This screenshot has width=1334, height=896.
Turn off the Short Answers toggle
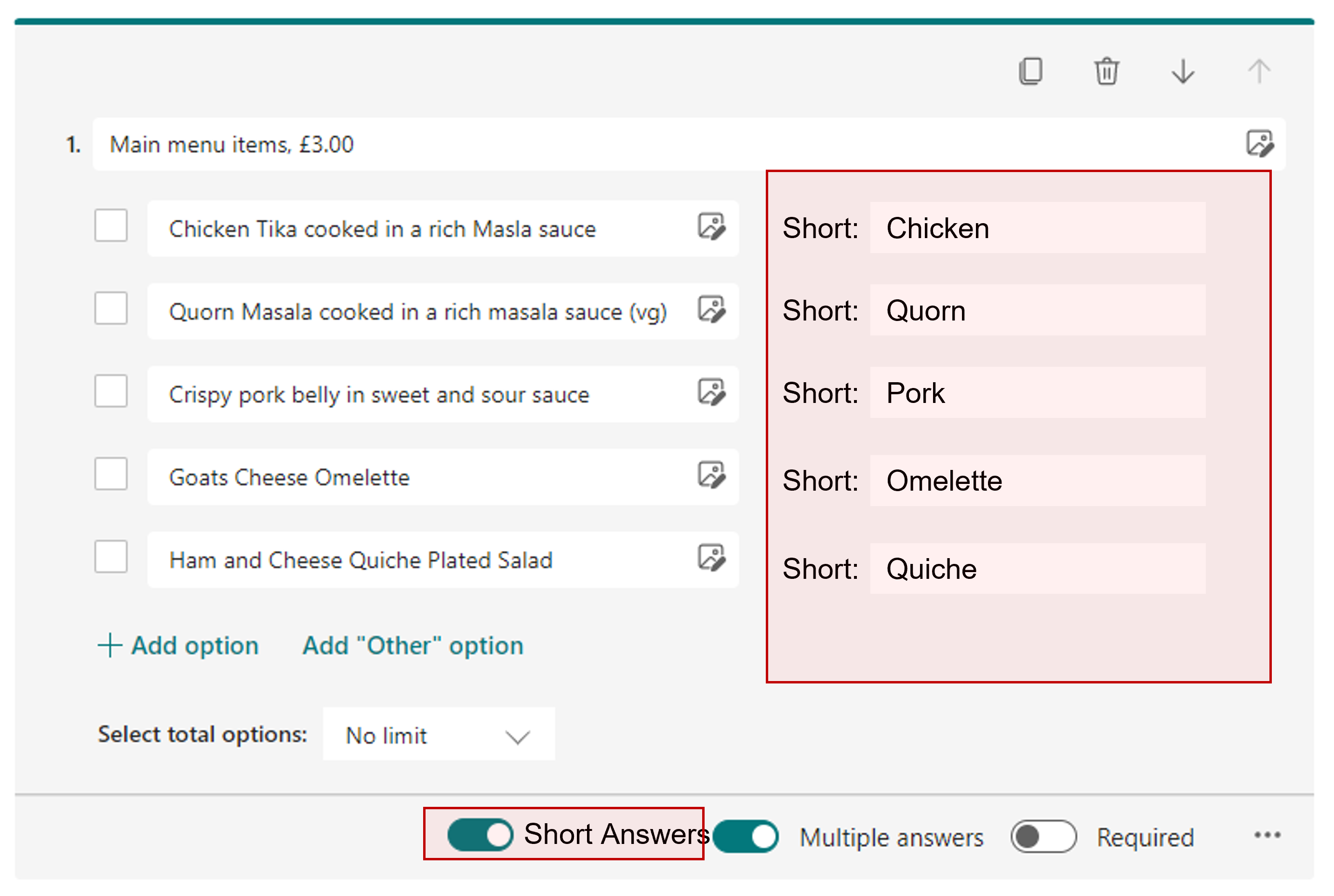(x=480, y=835)
